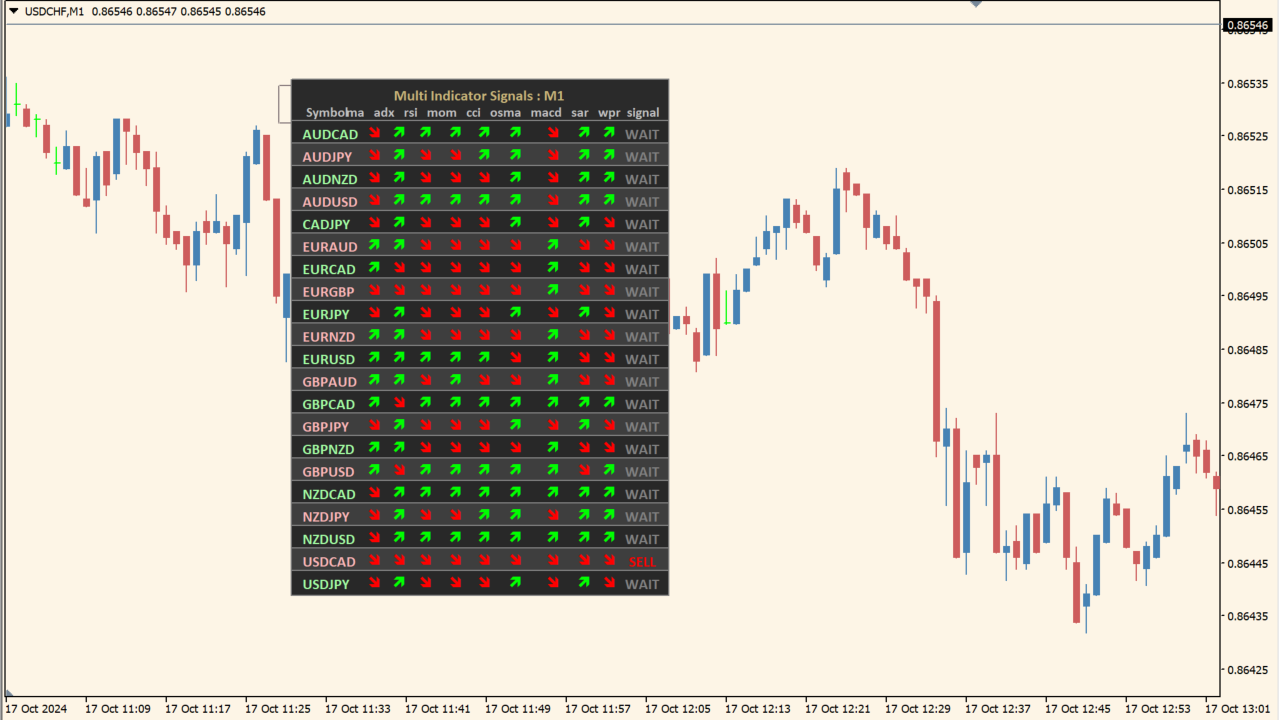
Task: Select the GBPAUD symbol label
Action: click(330, 382)
